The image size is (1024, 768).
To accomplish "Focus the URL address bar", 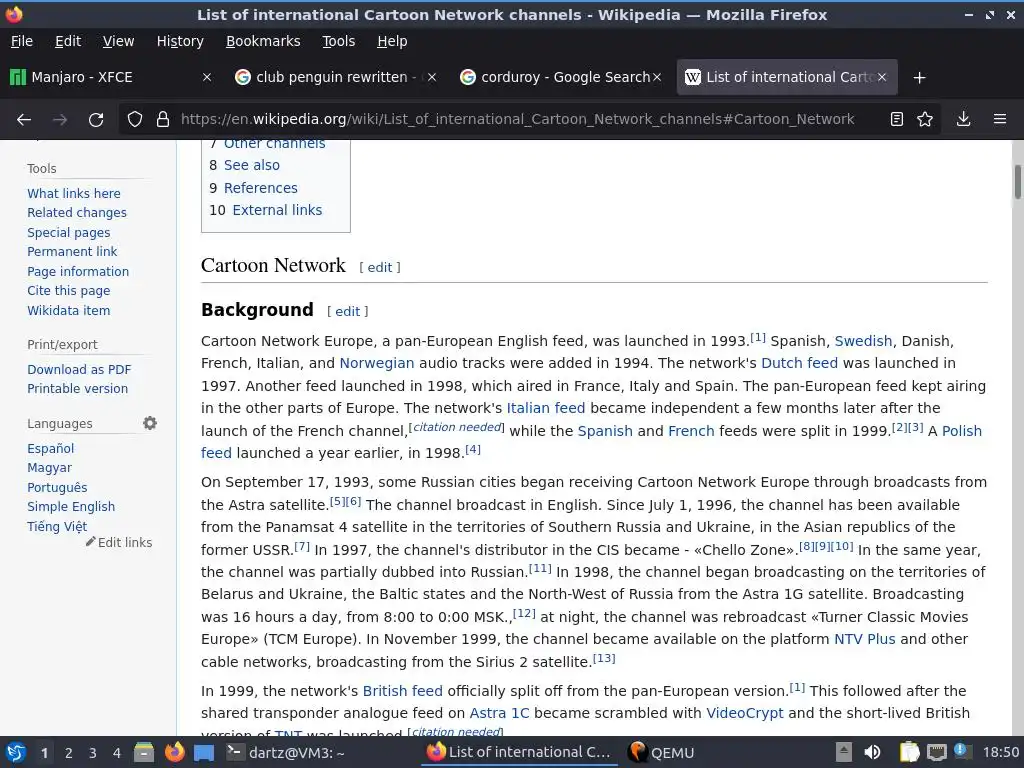I will pos(517,119).
